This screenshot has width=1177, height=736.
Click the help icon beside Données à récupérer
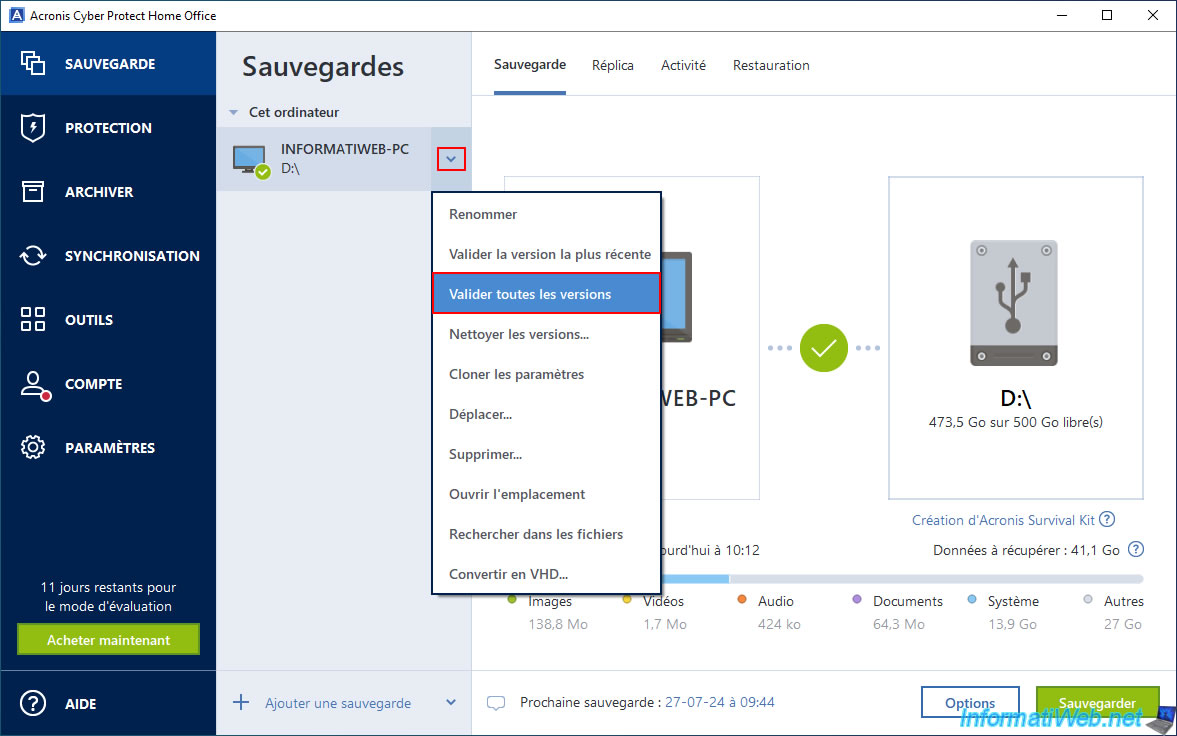point(1135,550)
